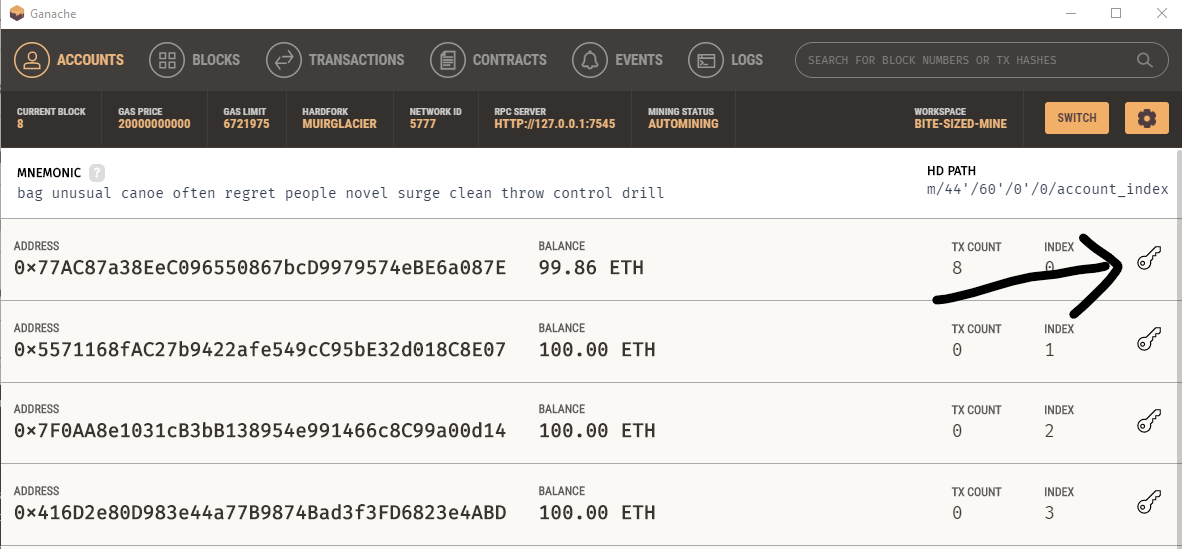Show private key for index 3 account
This screenshot has width=1182, height=549.
pyautogui.click(x=1148, y=504)
